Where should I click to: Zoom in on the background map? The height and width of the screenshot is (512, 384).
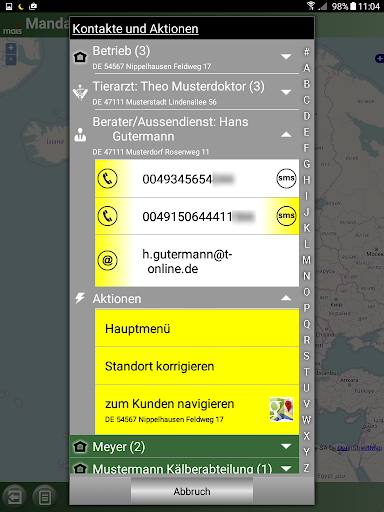coord(11,48)
